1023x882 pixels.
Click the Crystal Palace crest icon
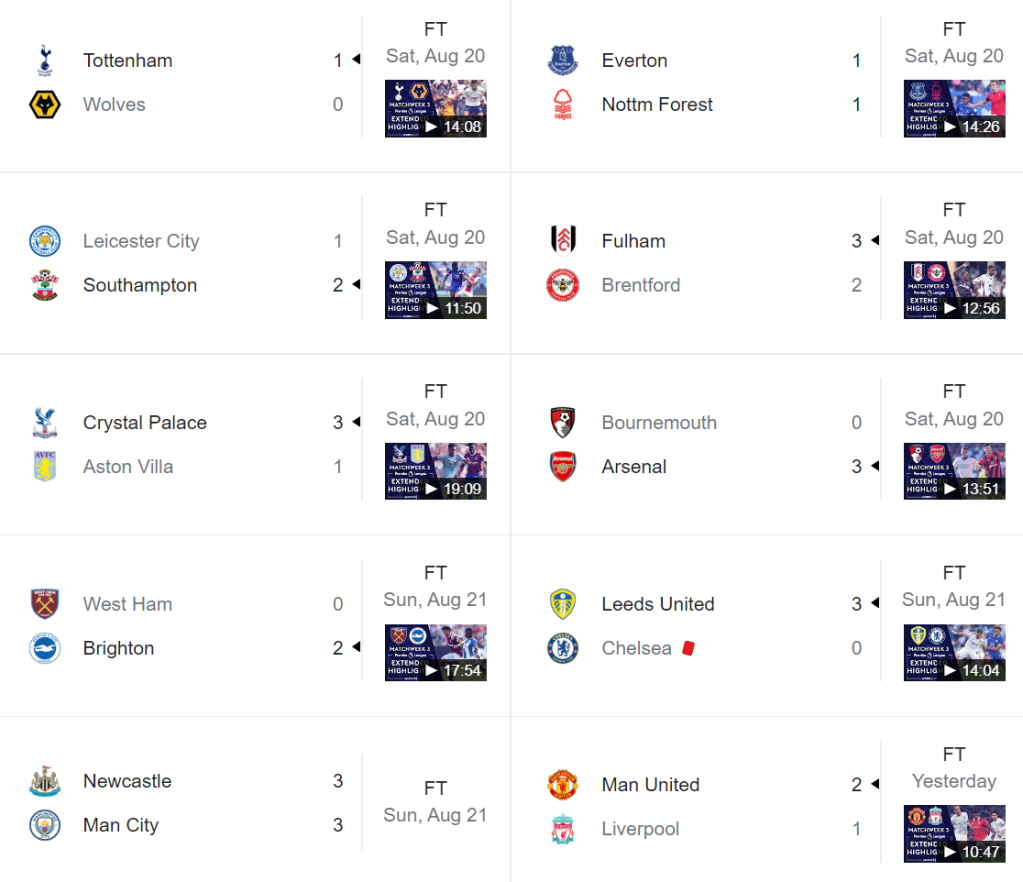tap(44, 423)
